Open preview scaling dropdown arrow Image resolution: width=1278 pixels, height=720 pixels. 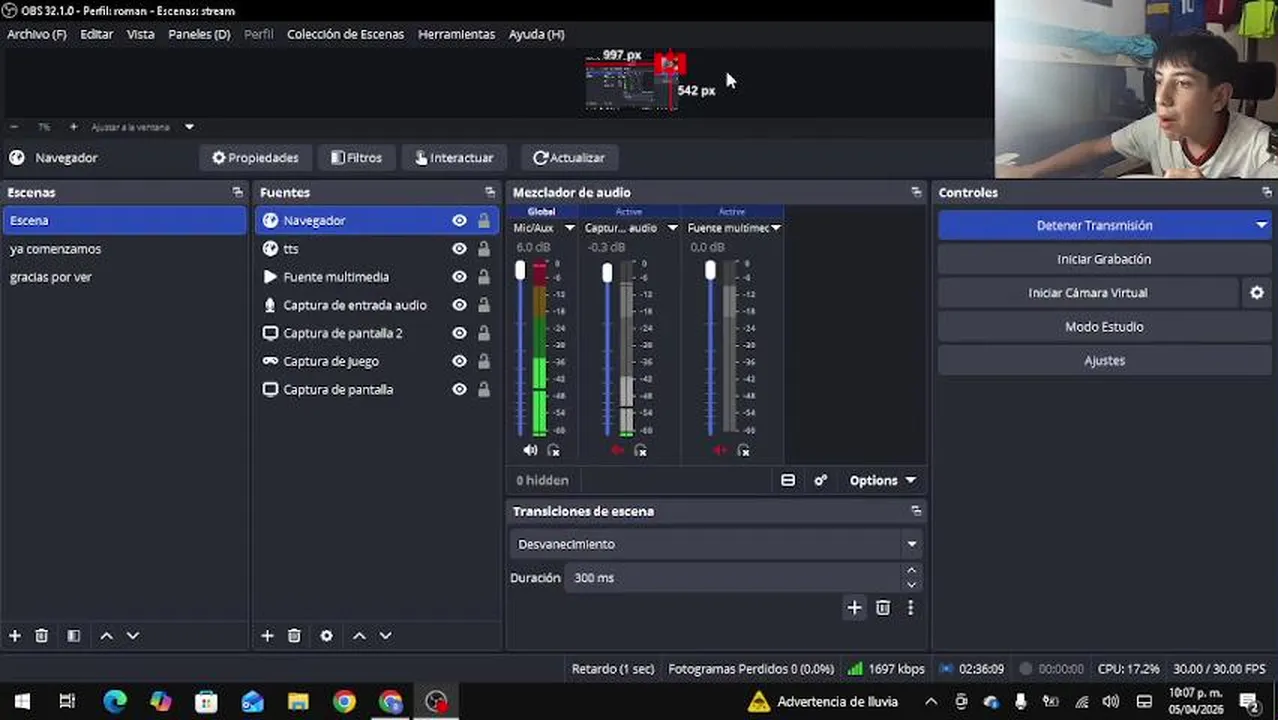pos(189,127)
